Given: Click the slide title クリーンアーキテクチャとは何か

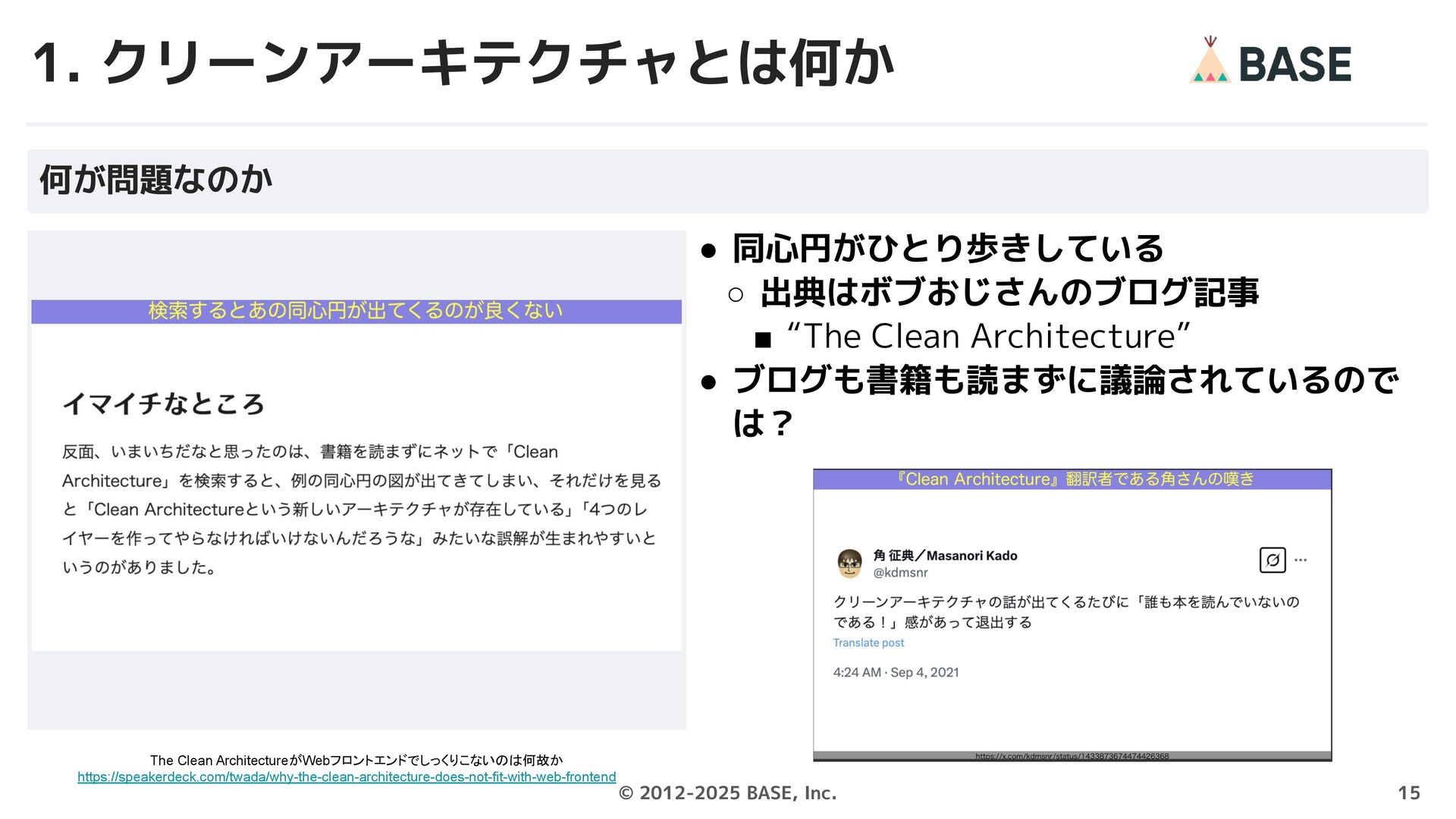Looking at the screenshot, I should pos(463,62).
